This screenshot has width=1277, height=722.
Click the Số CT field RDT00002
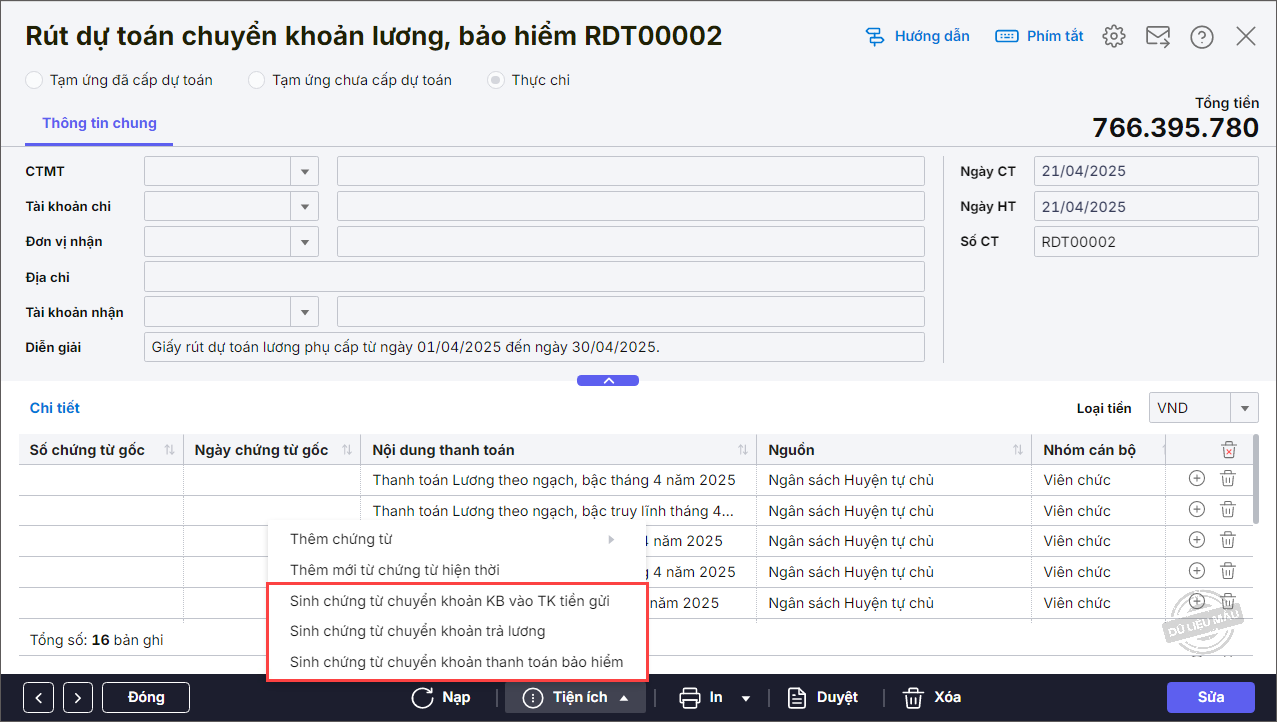point(1146,241)
